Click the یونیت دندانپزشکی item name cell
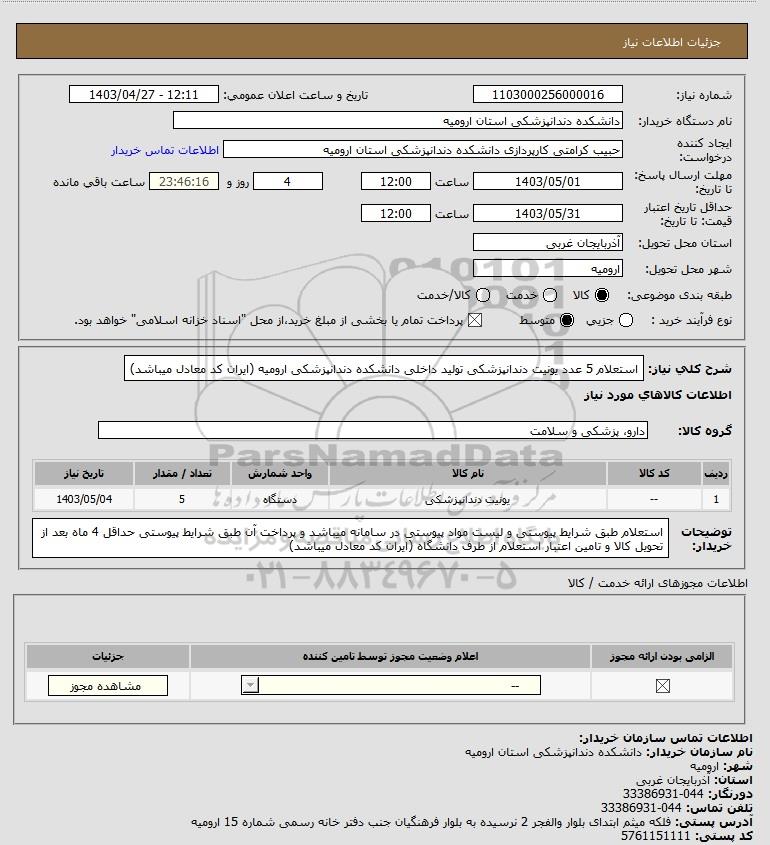The image size is (770, 845). [x=468, y=499]
